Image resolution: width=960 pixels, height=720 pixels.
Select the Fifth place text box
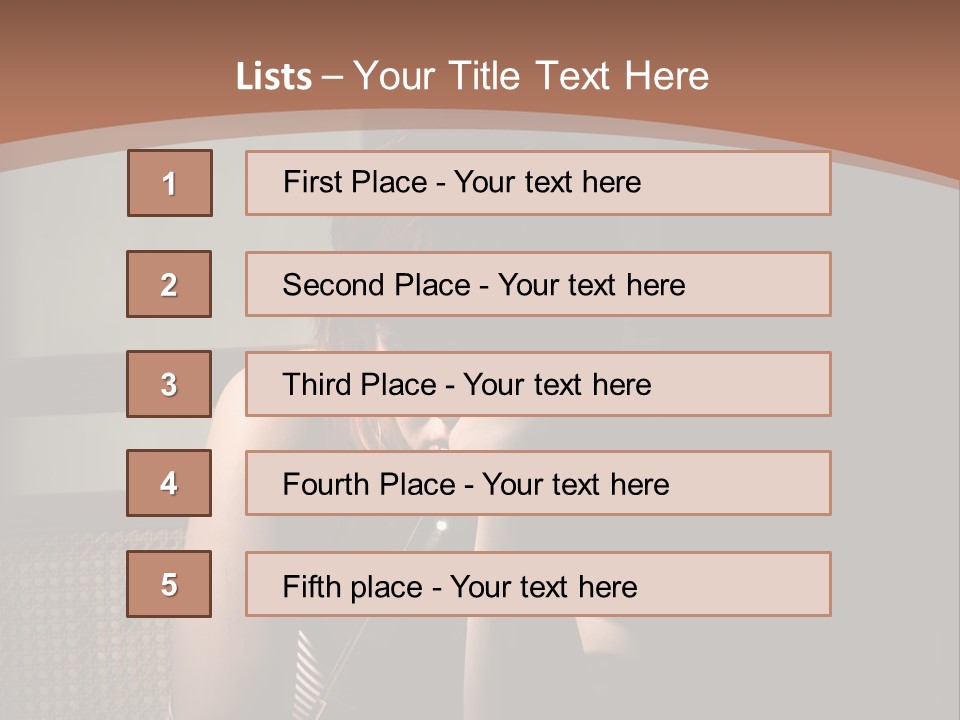coord(538,584)
